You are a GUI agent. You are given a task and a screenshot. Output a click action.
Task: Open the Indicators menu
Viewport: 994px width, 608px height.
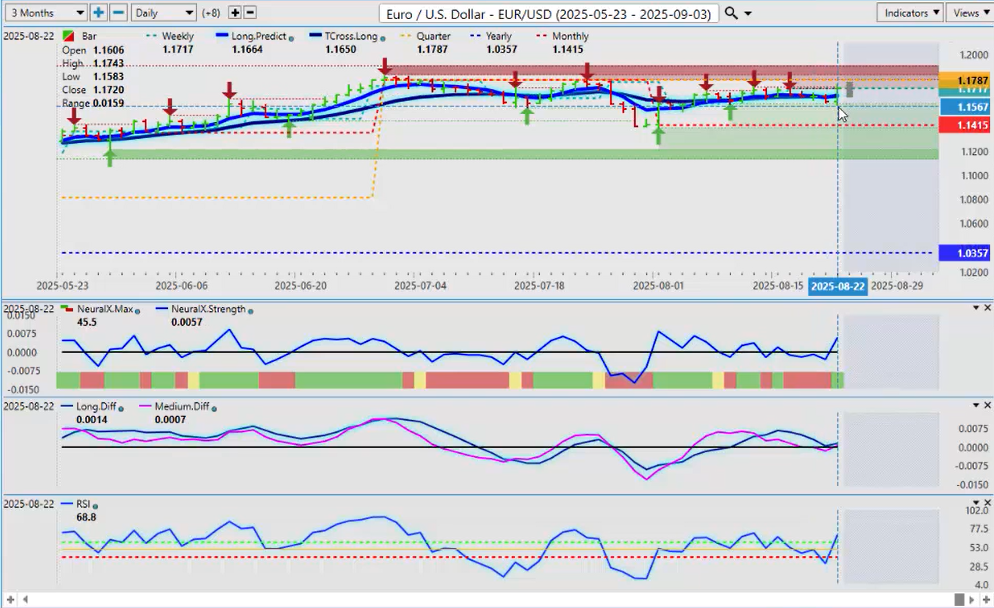pos(909,12)
